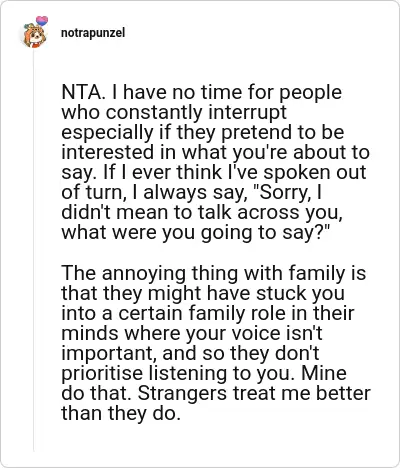Click the closing words "than they do."

pyautogui.click(x=121, y=413)
